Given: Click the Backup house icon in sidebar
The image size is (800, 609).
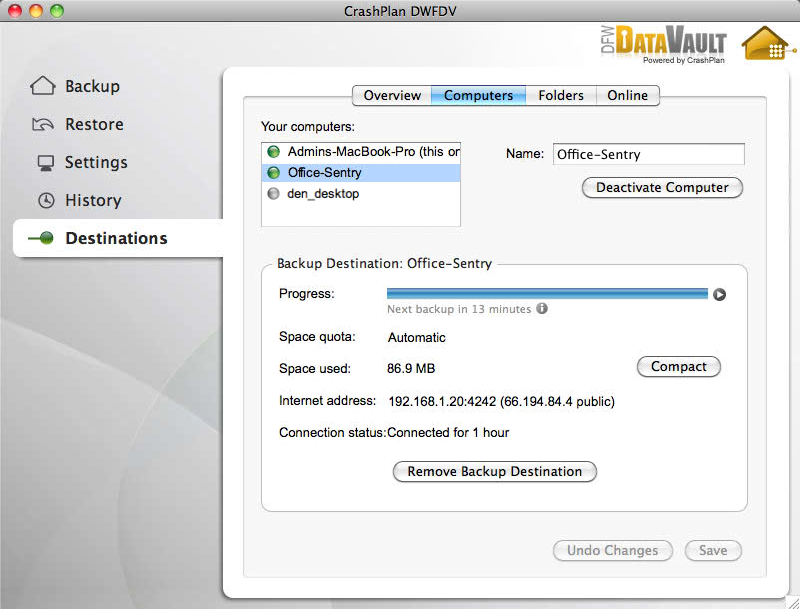Looking at the screenshot, I should coord(43,86).
